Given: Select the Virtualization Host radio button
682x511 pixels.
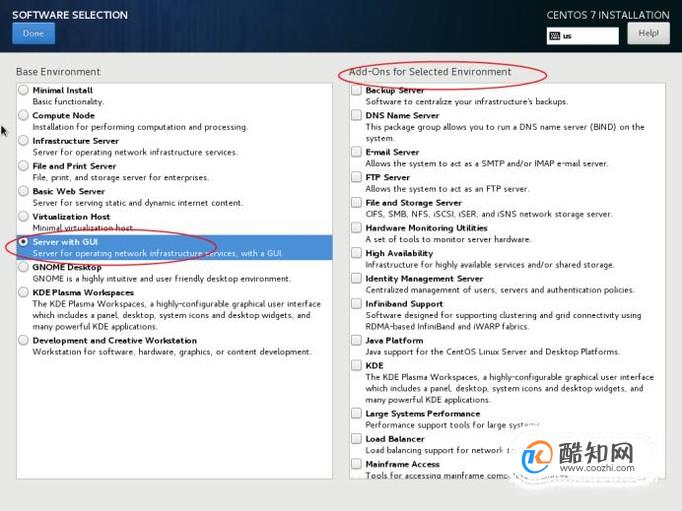Looking at the screenshot, I should click(23, 216).
